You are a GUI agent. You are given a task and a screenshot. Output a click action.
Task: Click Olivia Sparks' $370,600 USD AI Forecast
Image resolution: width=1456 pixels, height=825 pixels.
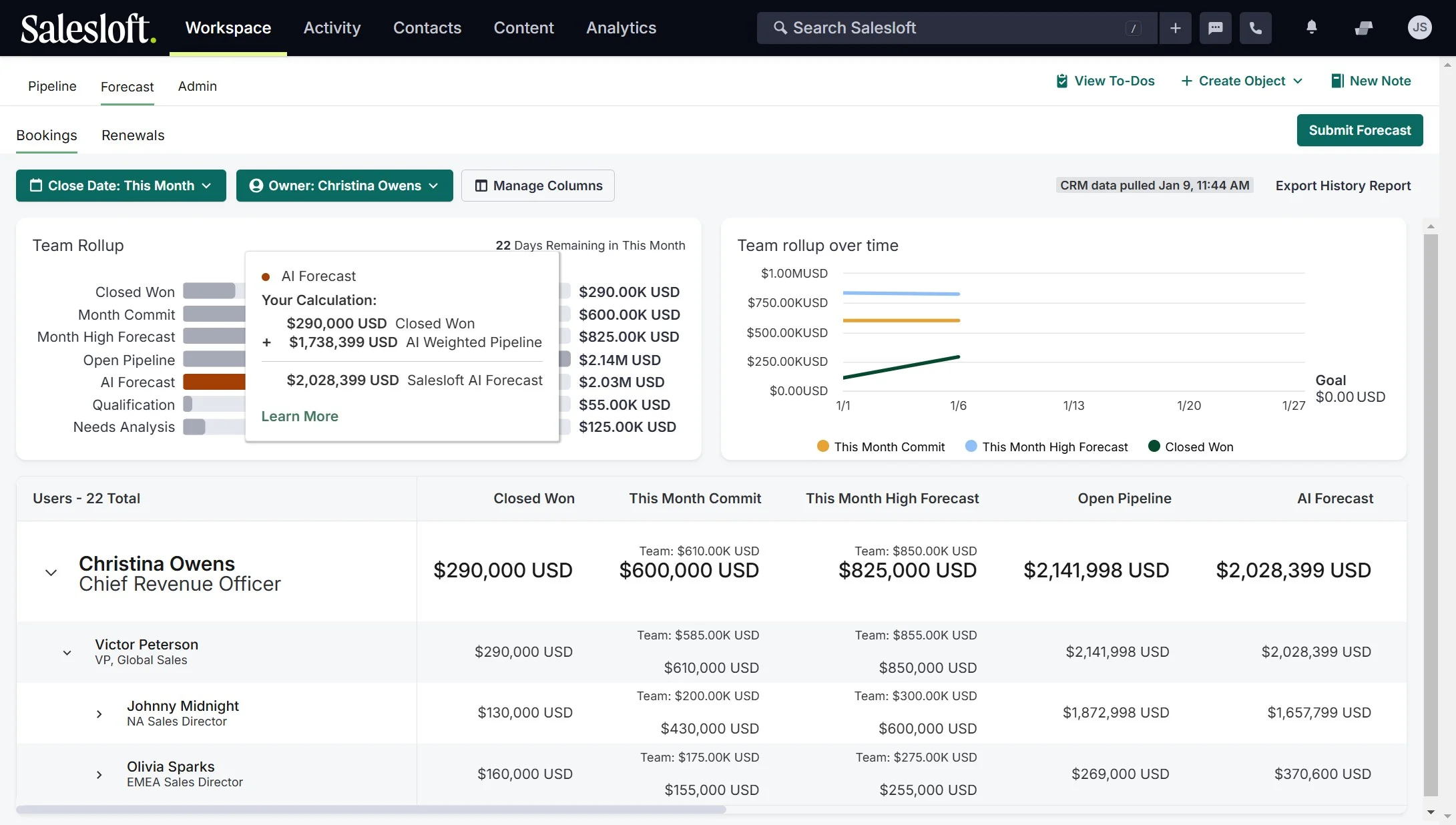point(1322,774)
